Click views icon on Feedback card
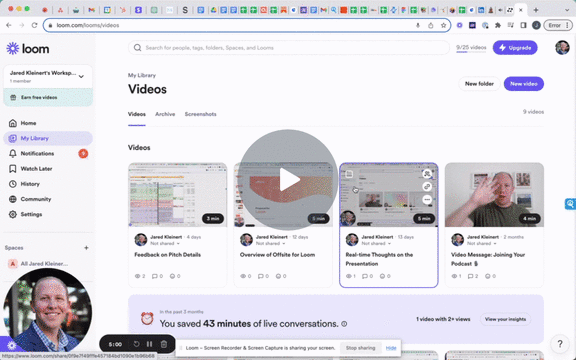The image size is (576, 360). point(138,276)
